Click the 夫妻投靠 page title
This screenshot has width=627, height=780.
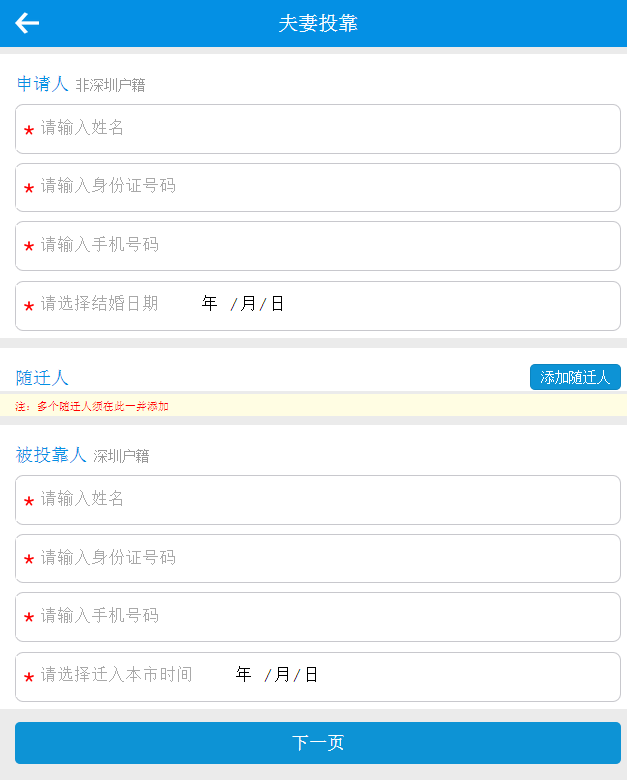[x=318, y=23]
